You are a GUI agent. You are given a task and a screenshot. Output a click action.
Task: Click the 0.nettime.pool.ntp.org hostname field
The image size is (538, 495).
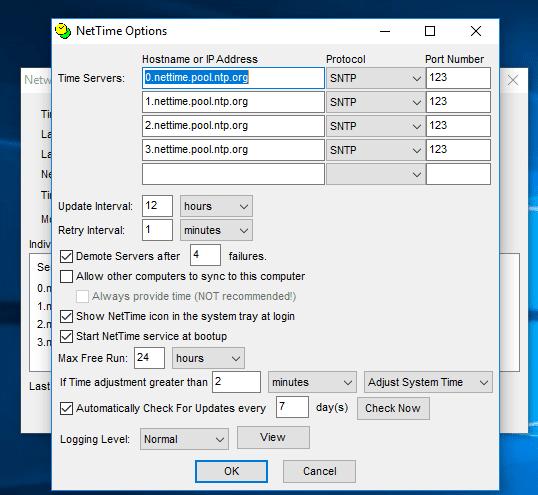(x=233, y=78)
